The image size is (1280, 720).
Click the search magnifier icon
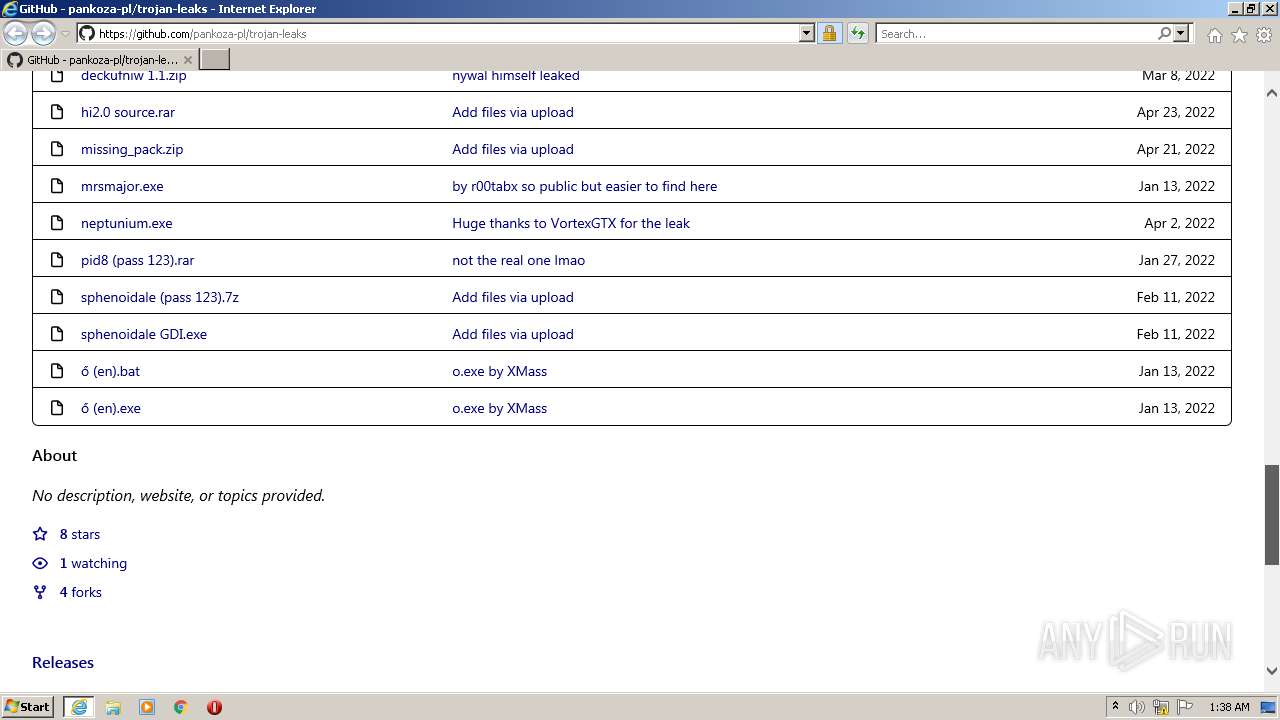click(x=1164, y=33)
